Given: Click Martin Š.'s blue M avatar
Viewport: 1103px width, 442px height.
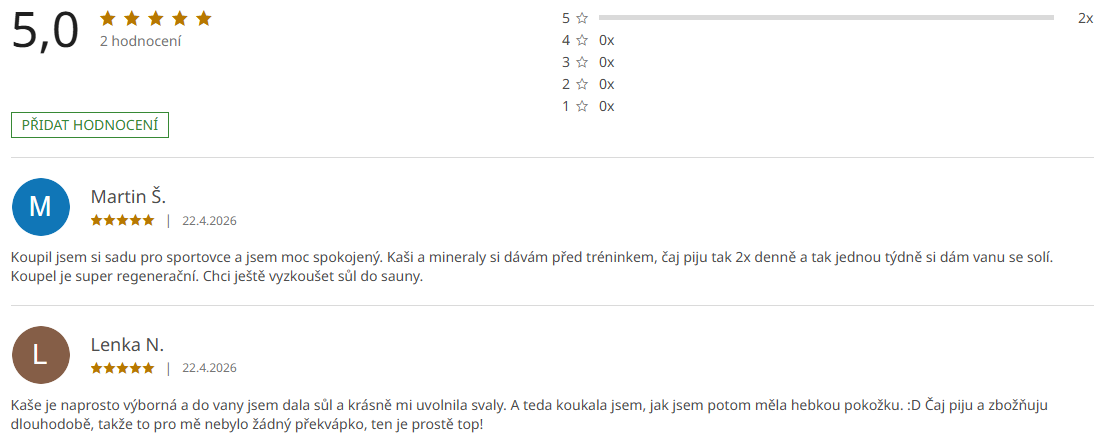Looking at the screenshot, I should click(x=40, y=207).
